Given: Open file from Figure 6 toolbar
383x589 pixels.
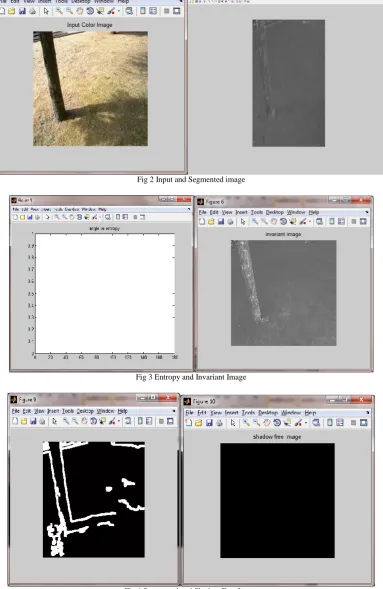Looking at the screenshot, I should 211,222.
